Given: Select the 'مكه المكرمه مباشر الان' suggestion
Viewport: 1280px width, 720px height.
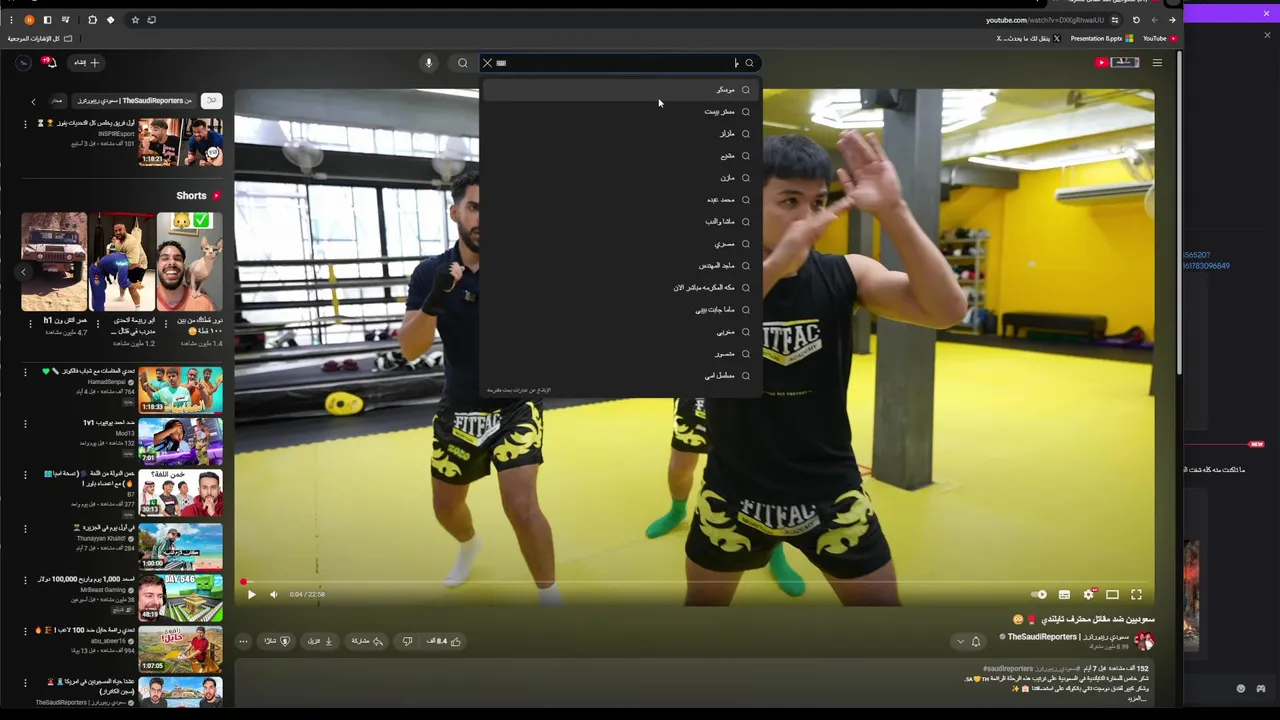Looking at the screenshot, I should 620,288.
